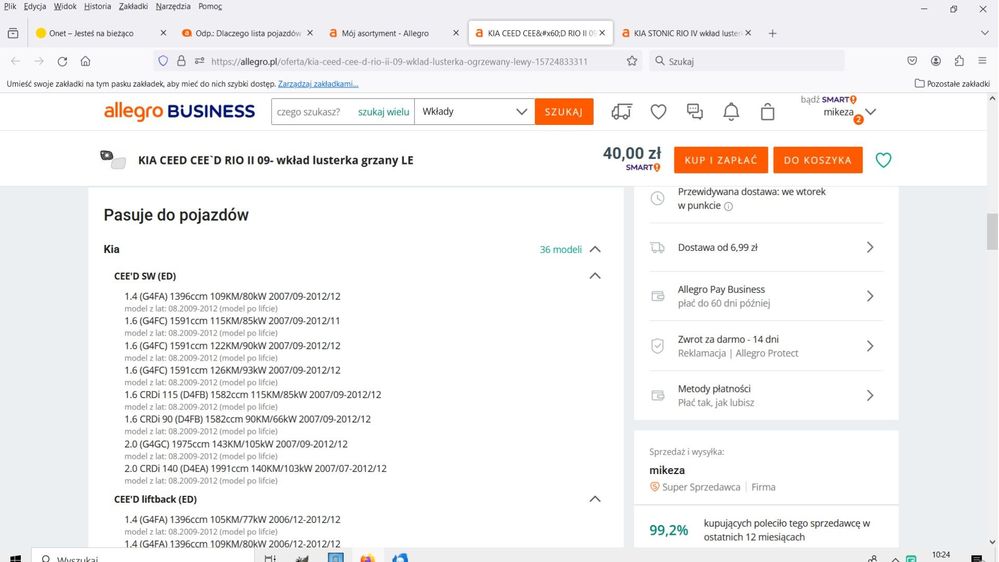This screenshot has width=999, height=562.
Task: Open Firefox application menu hamburger icon
Action: [982, 61]
